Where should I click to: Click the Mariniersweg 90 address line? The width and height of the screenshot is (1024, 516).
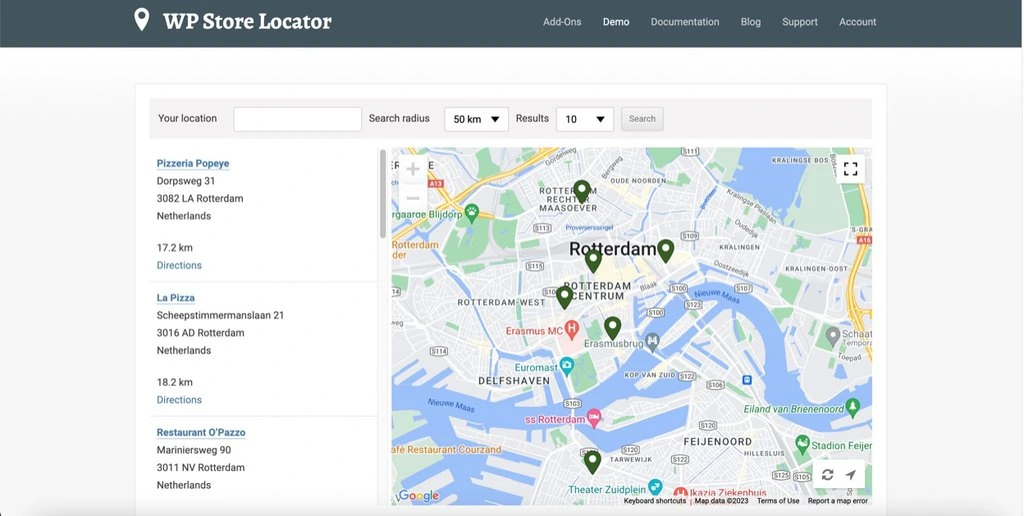[x=193, y=450]
